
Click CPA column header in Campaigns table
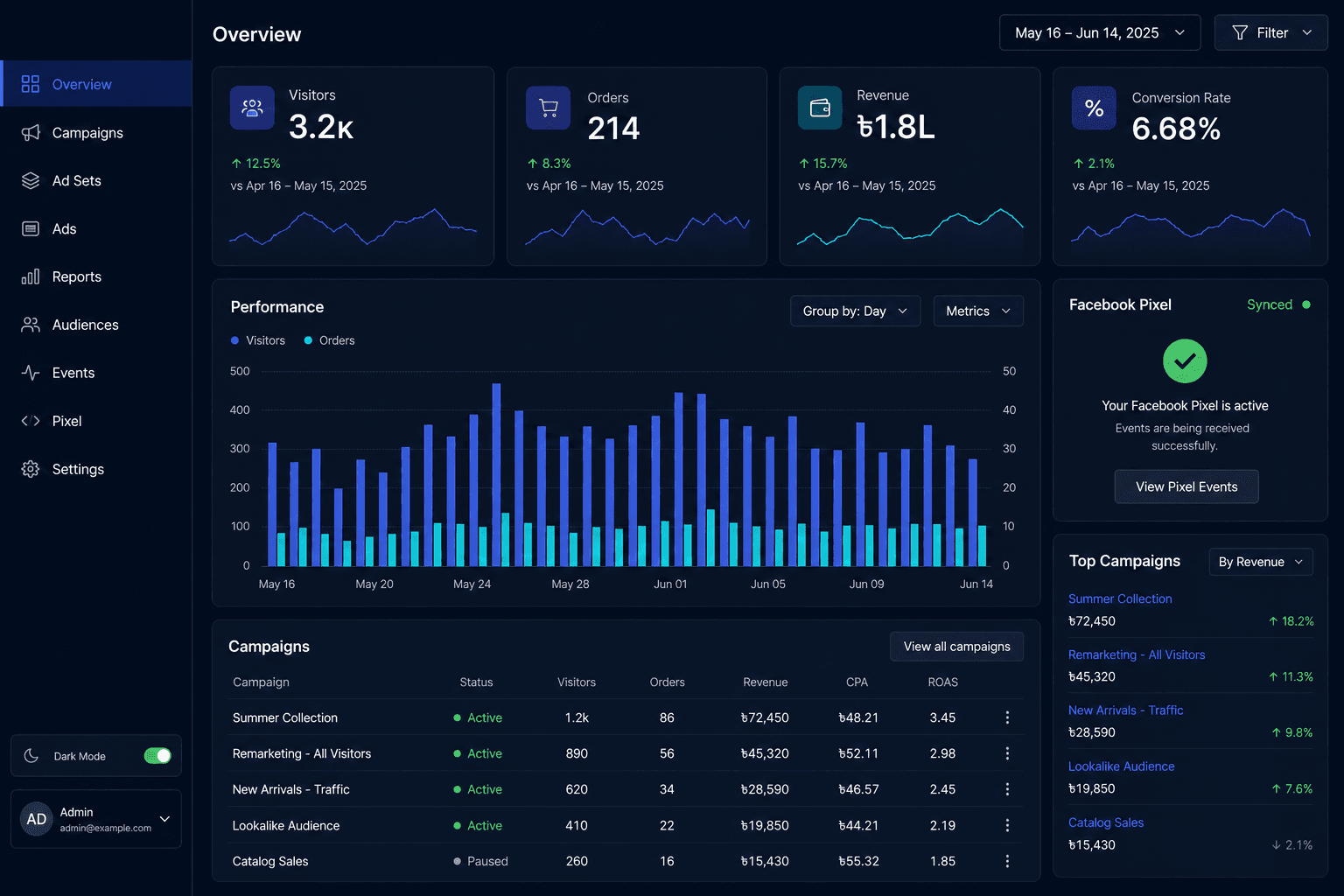point(857,682)
